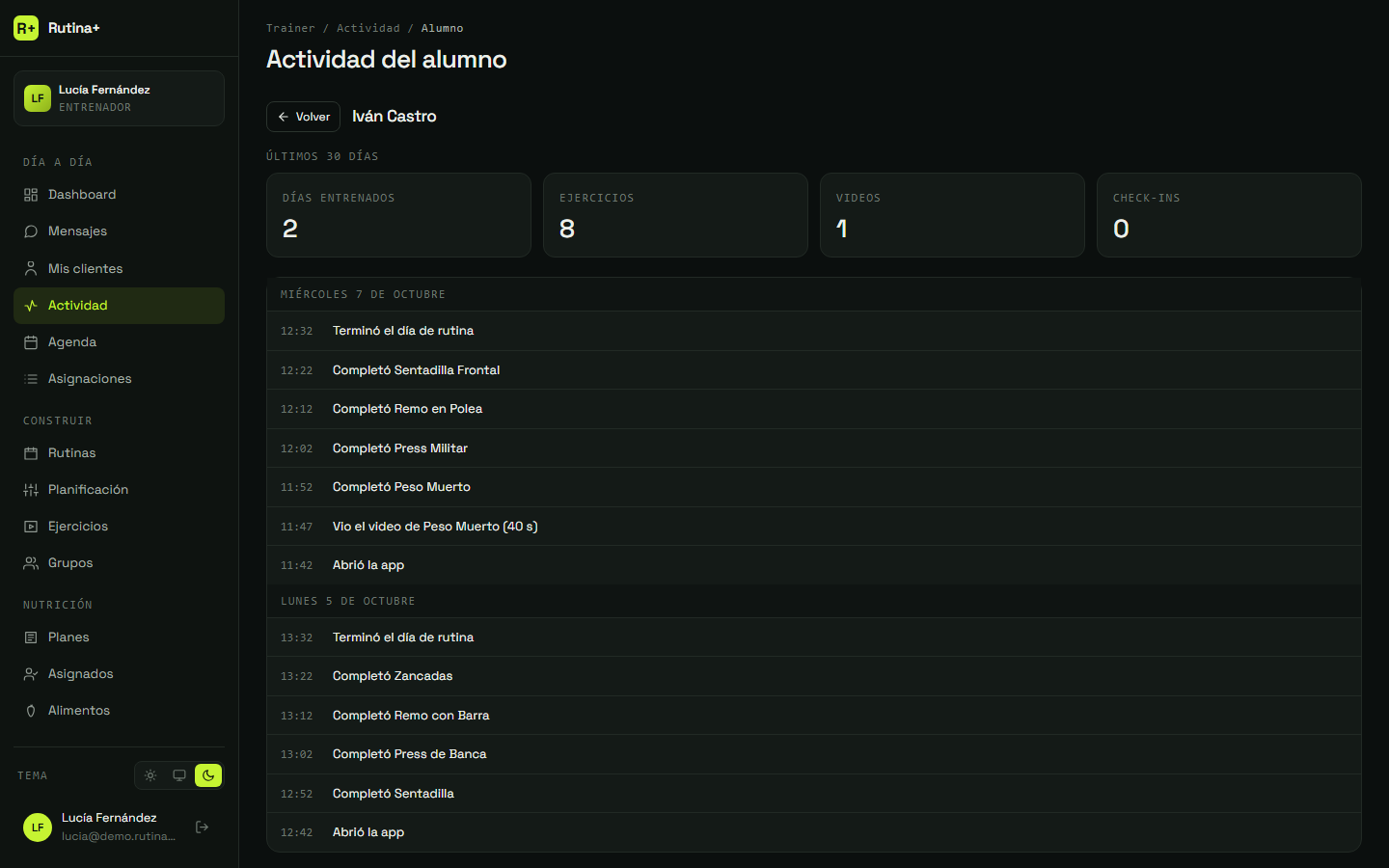Open the Mensajes chat icon
The height and width of the screenshot is (868, 1389).
(31, 231)
